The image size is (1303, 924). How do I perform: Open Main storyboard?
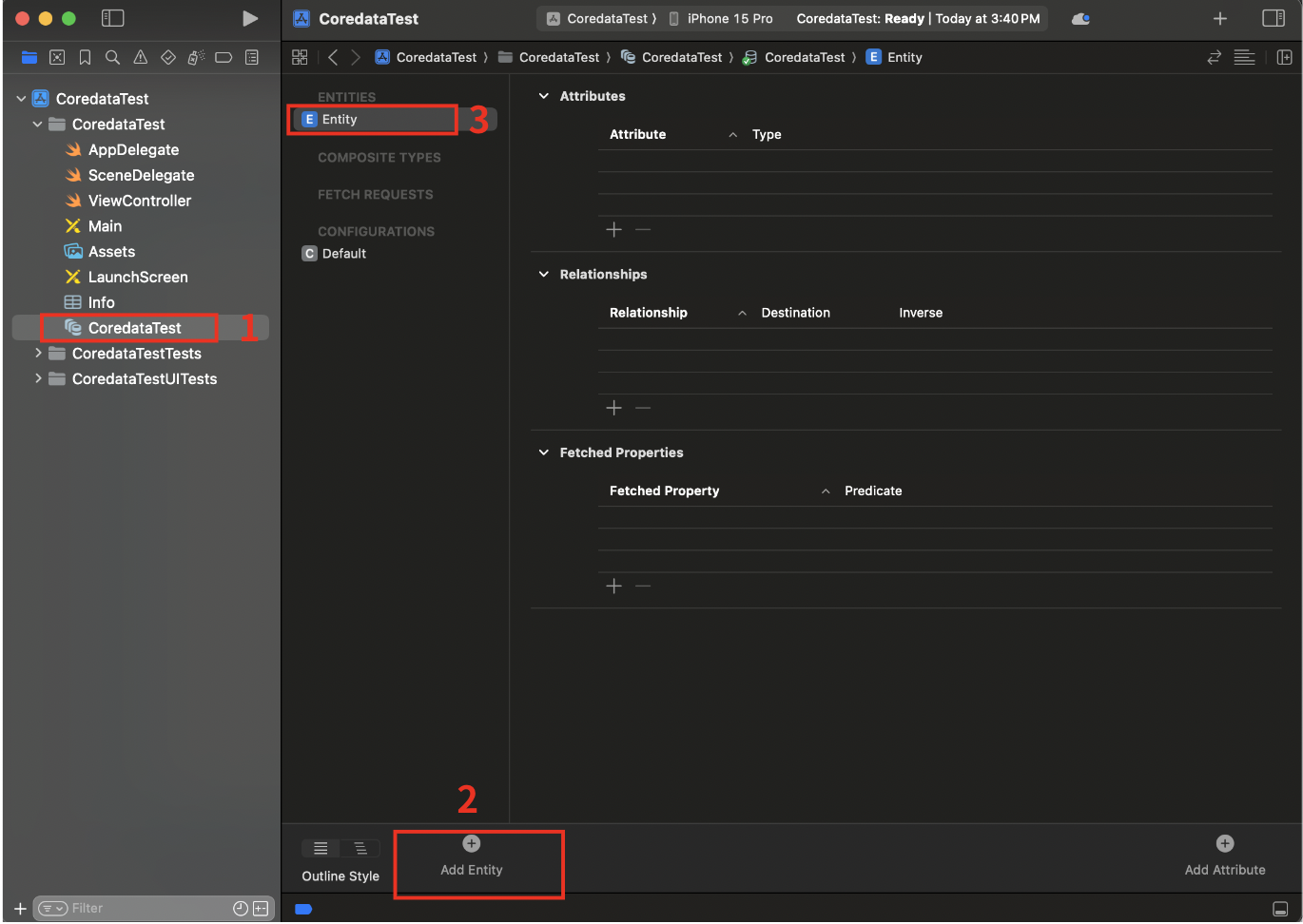point(93,226)
